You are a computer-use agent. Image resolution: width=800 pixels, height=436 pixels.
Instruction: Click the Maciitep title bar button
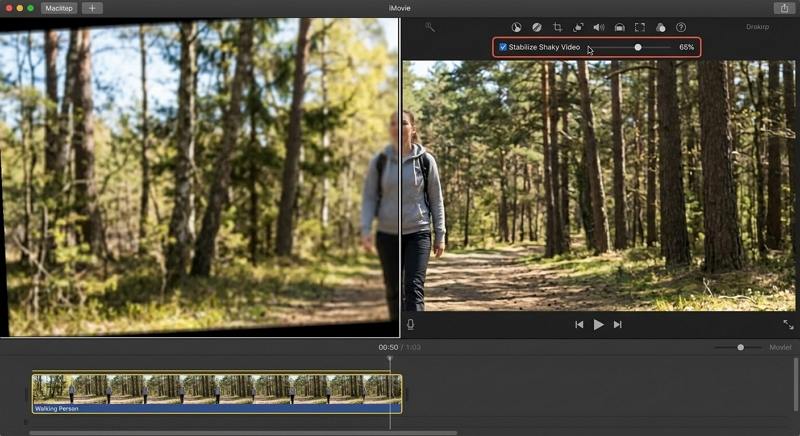pos(59,8)
